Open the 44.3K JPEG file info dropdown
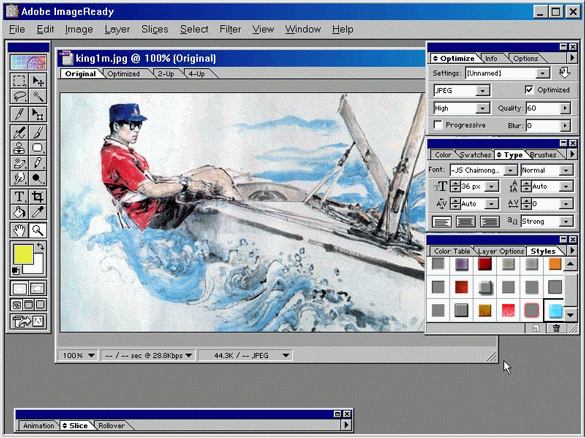 pos(286,356)
